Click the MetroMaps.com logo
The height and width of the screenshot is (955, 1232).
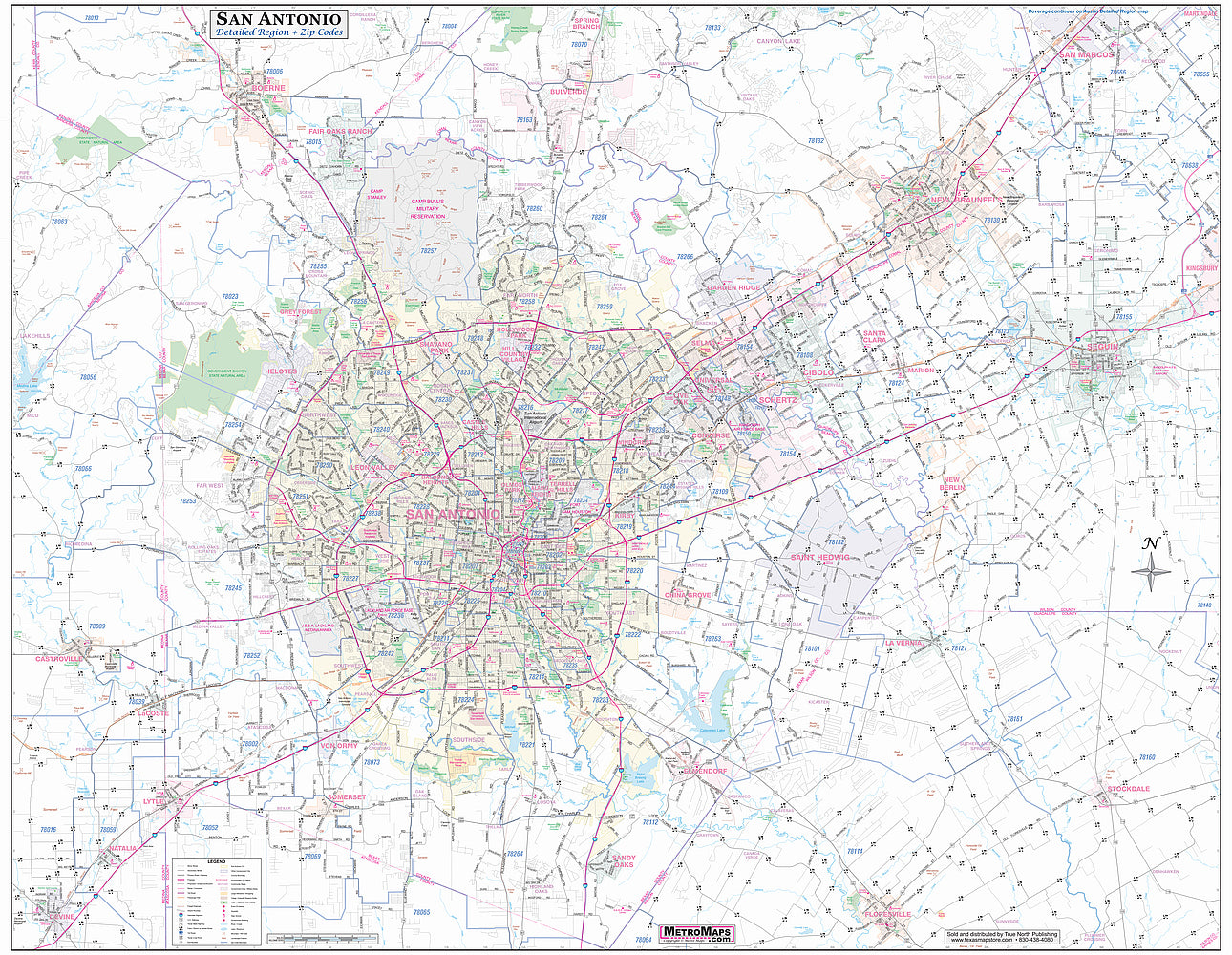[697, 934]
